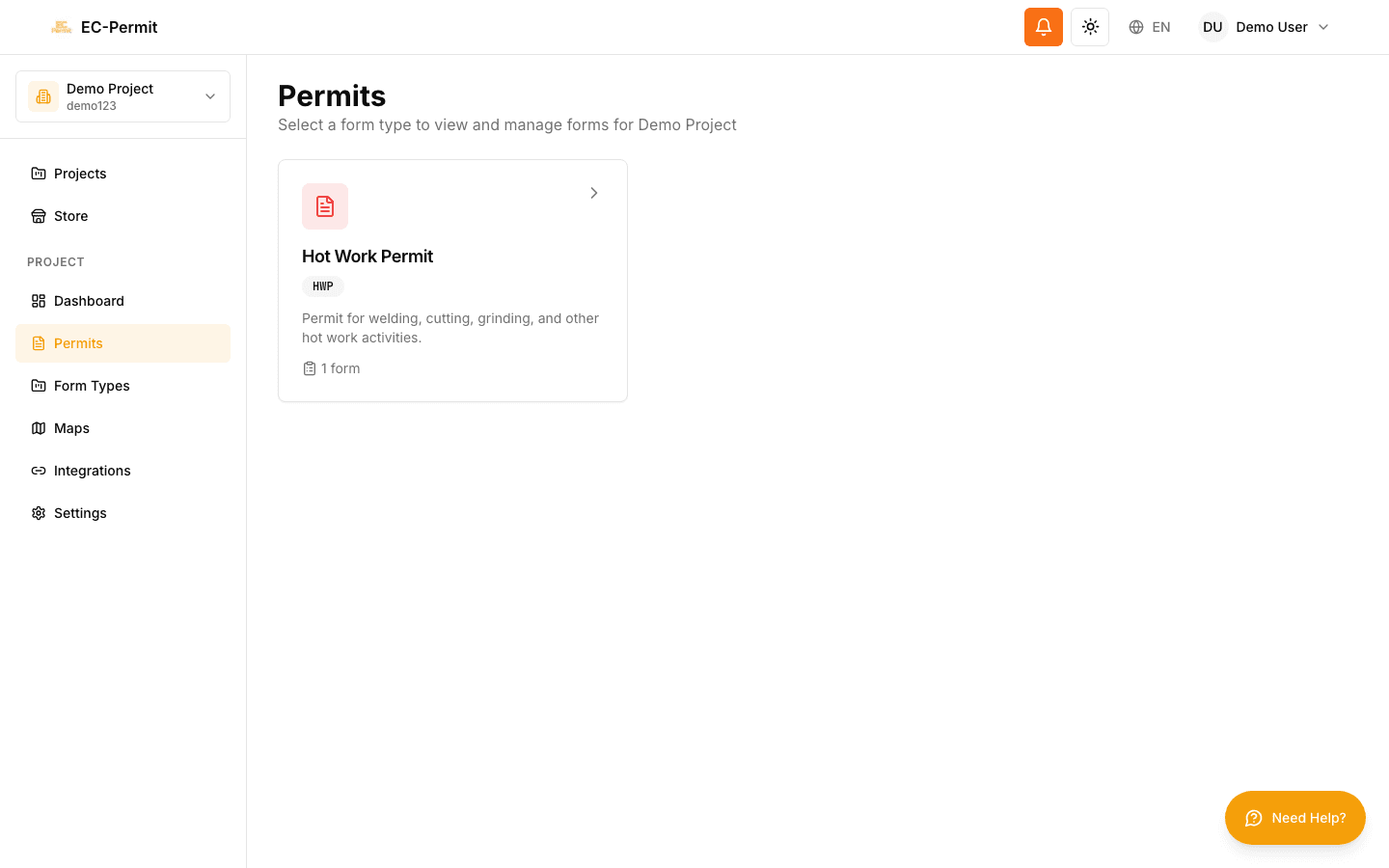Viewport: 1389px width, 868px height.
Task: Click the Store icon in the sidebar
Action: (x=39, y=216)
